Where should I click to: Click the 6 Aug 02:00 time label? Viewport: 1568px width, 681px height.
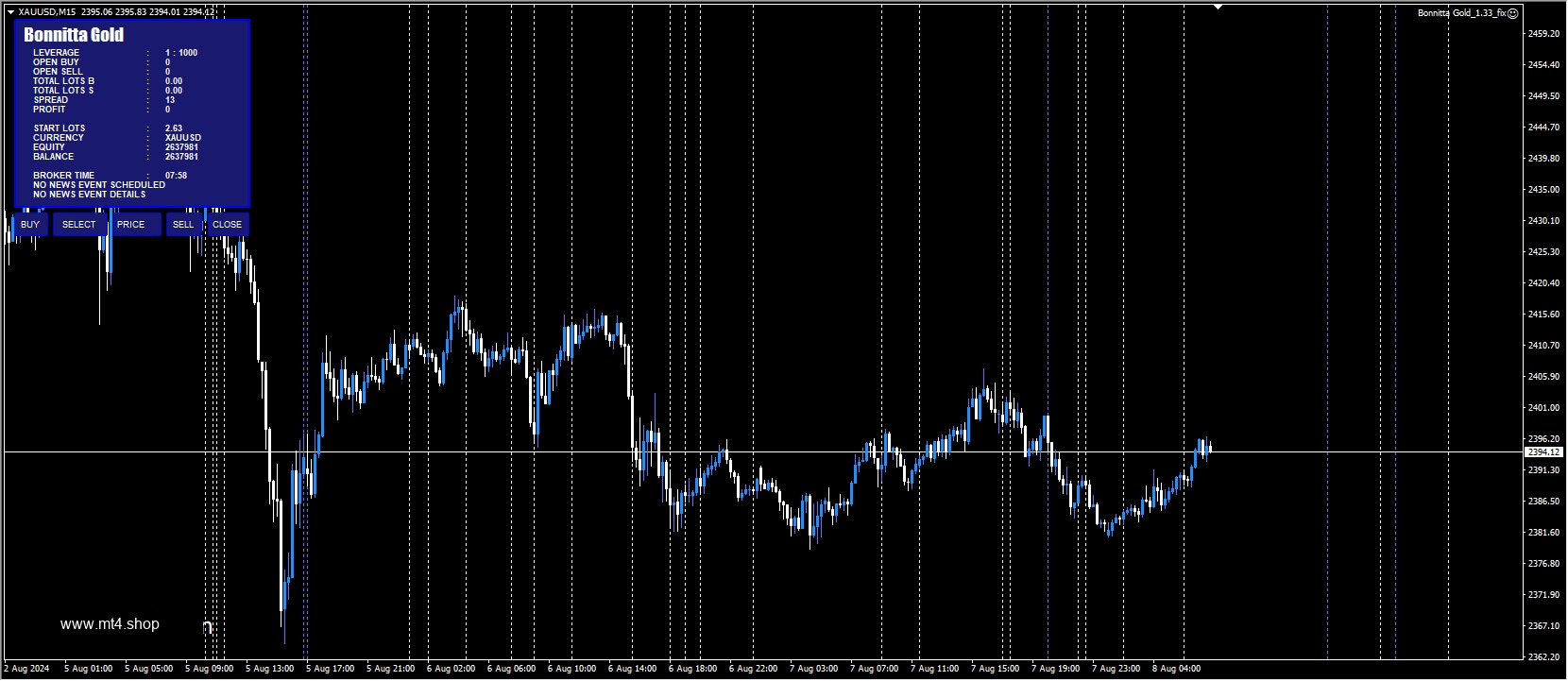pyautogui.click(x=452, y=669)
